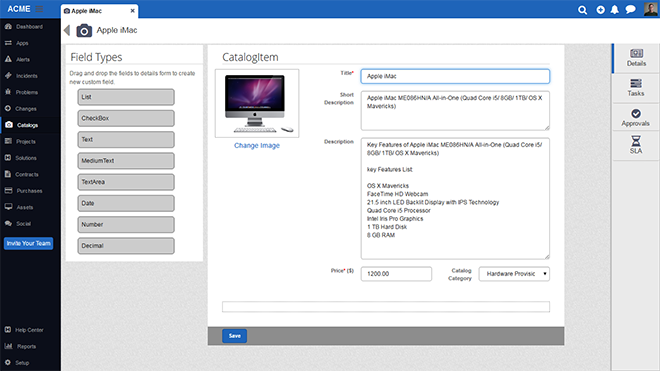Viewport: 660px width, 371px height.
Task: Click the Price input field
Action: [x=396, y=274]
